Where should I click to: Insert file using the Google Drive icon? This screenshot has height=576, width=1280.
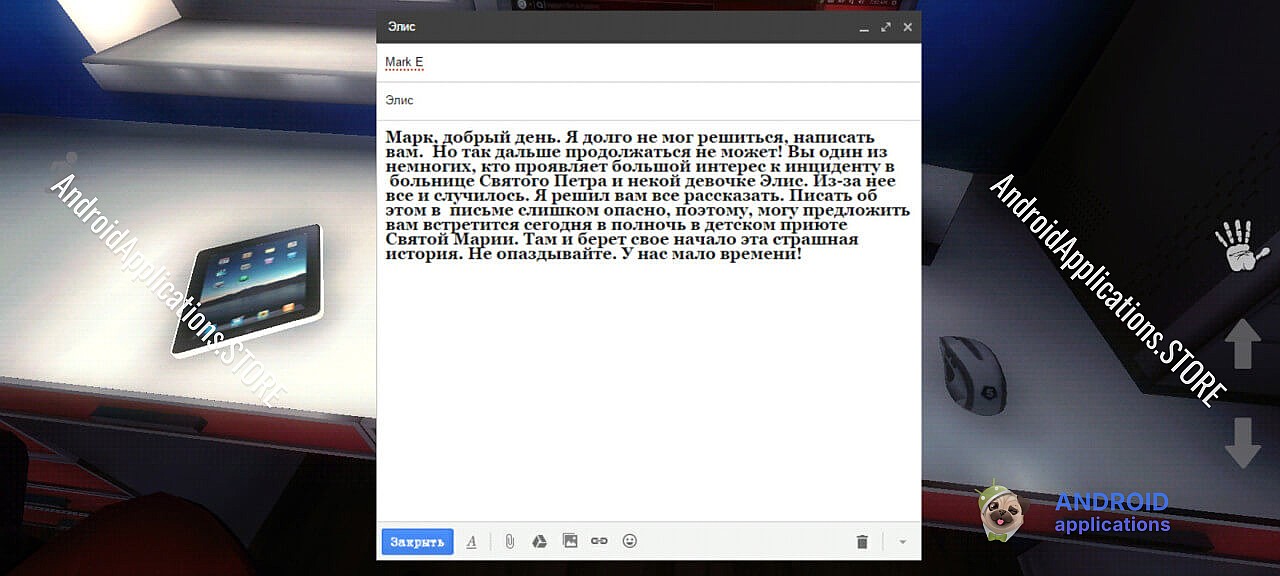click(x=538, y=542)
